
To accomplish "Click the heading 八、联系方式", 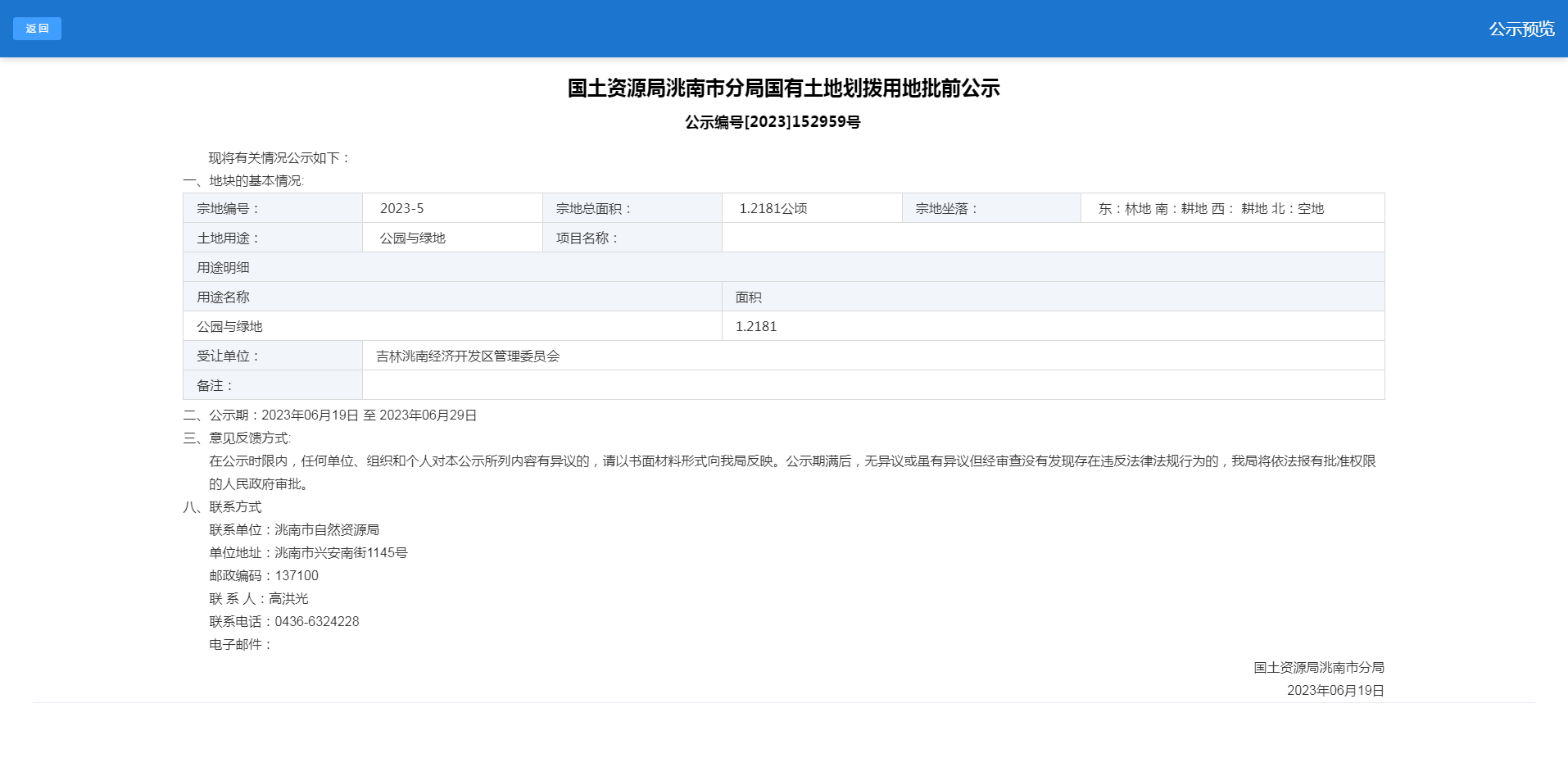I will point(222,506).
